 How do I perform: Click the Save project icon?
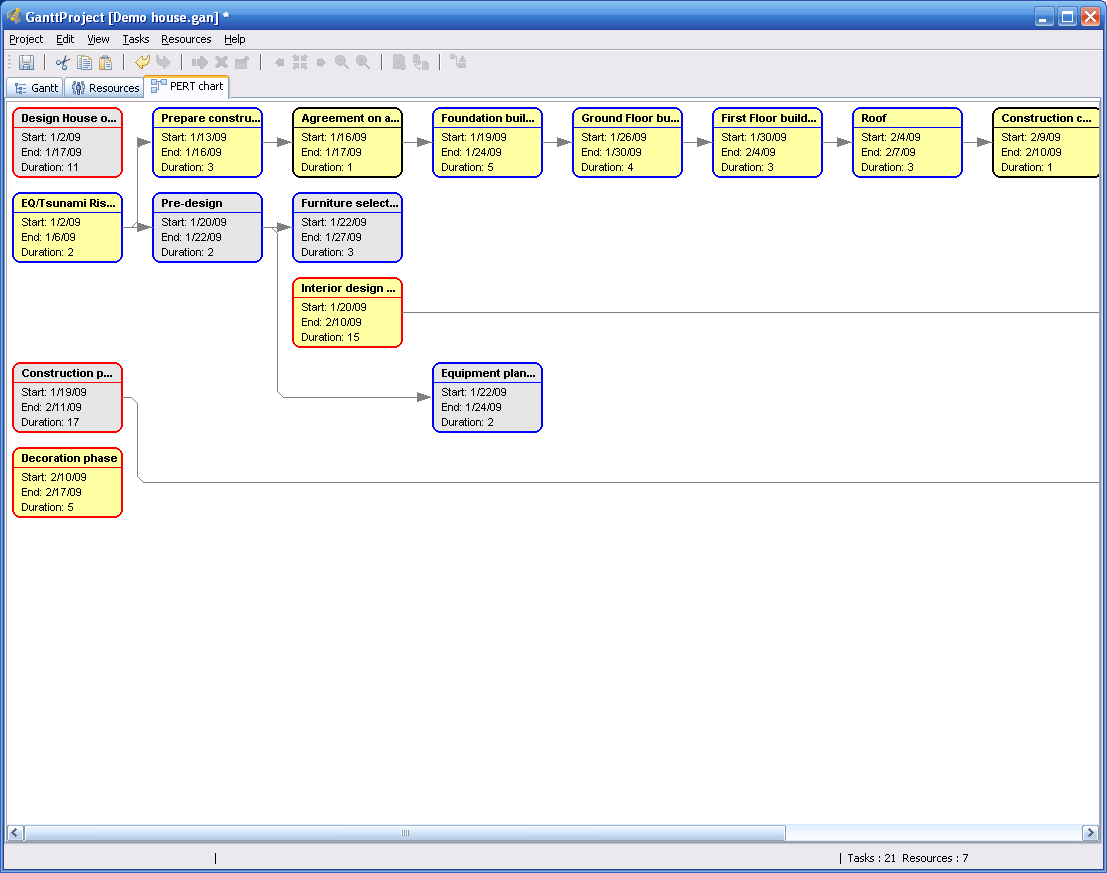(x=27, y=63)
